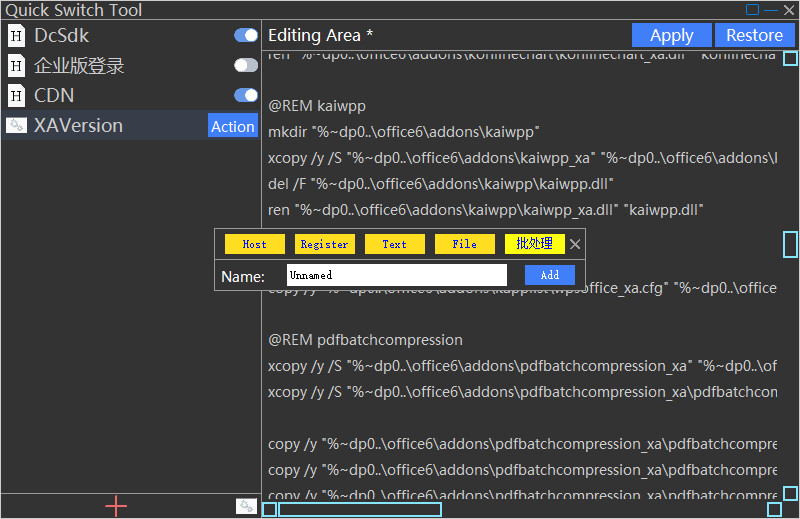800x519 pixels.
Task: Select the 批处理 type option
Action: (x=535, y=244)
